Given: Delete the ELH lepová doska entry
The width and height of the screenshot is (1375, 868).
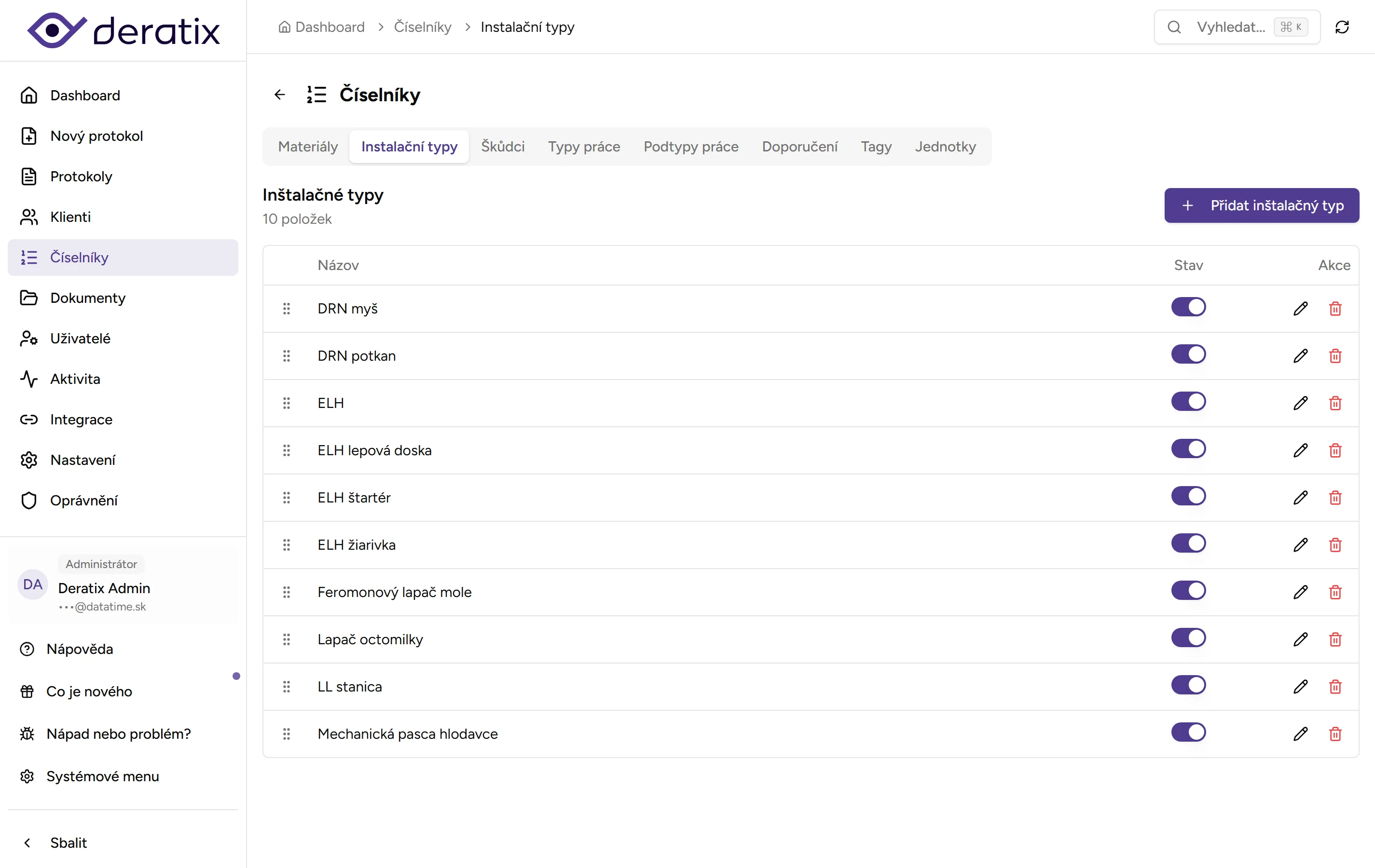Looking at the screenshot, I should point(1335,450).
